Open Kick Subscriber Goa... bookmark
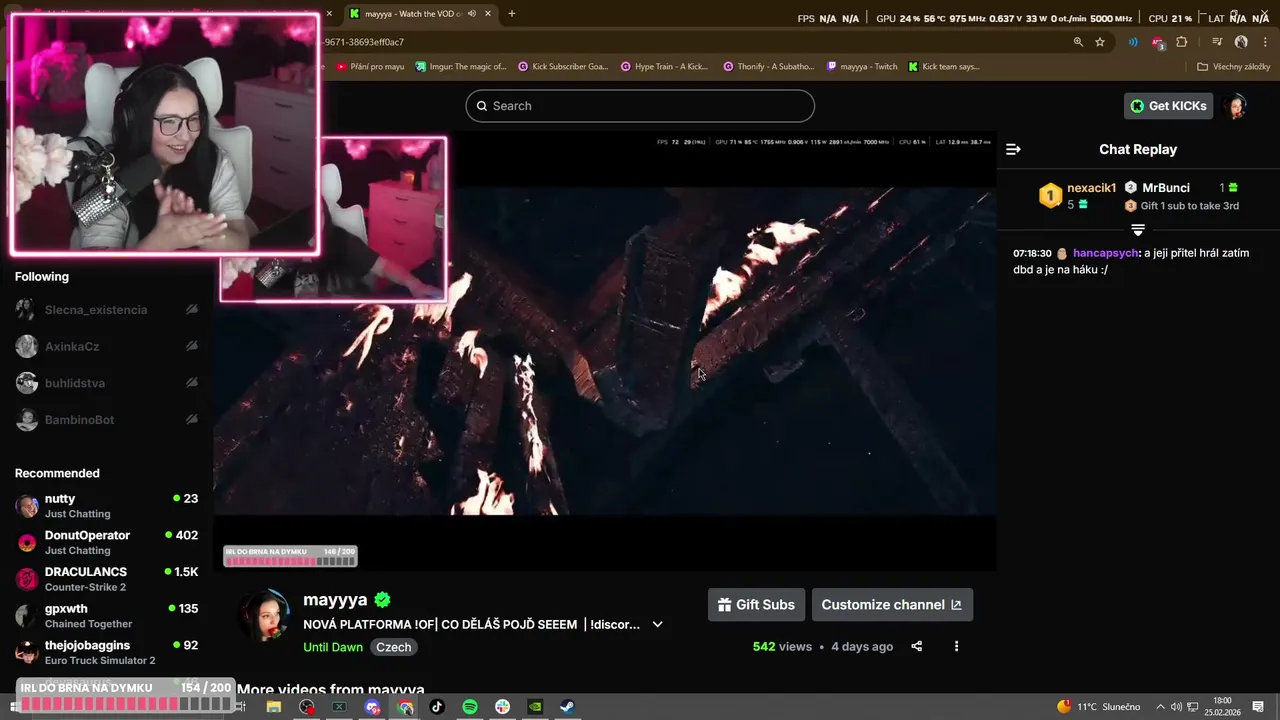 [562, 67]
